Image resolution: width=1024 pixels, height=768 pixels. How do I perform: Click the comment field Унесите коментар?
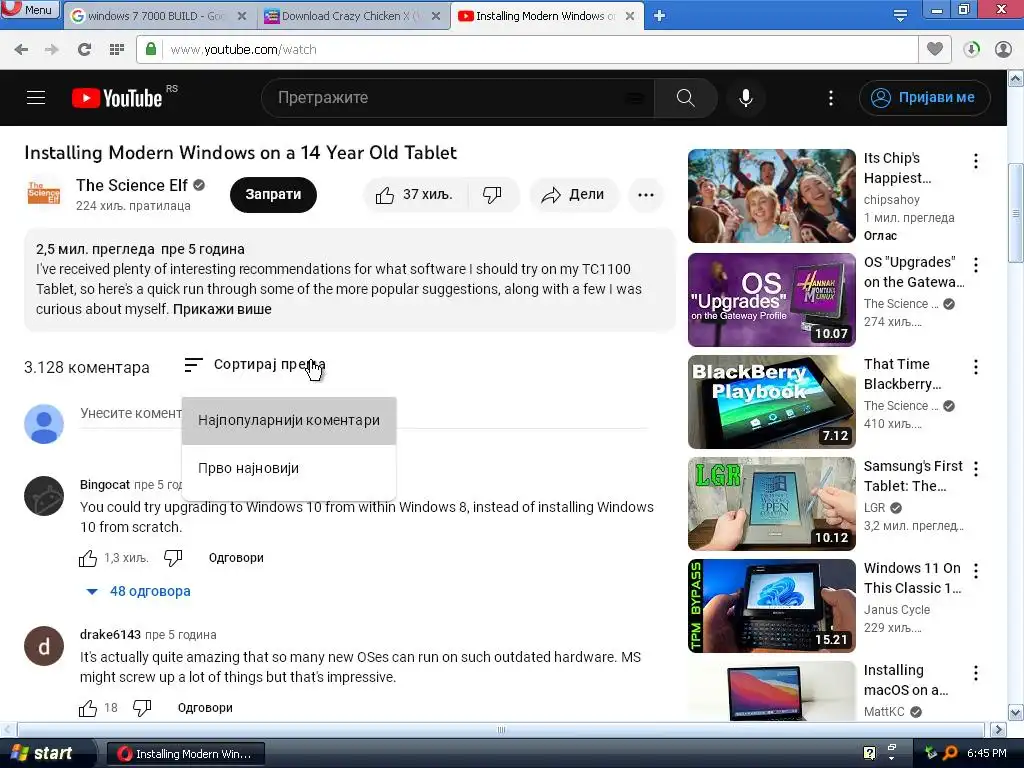point(364,414)
